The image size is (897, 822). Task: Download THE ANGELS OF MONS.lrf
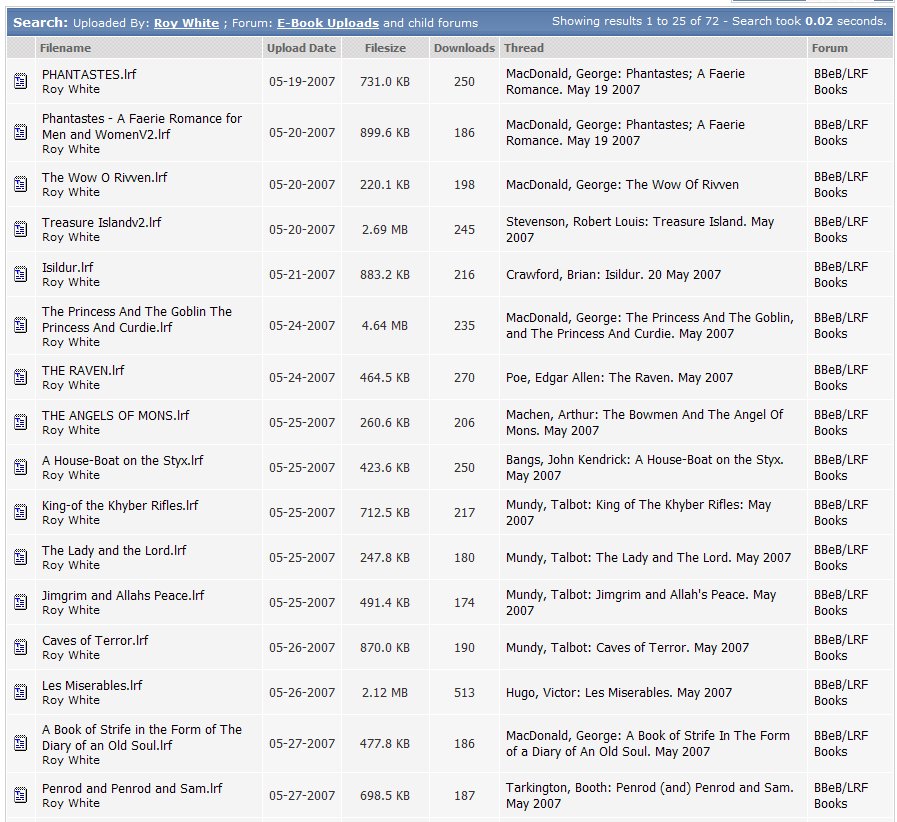click(116, 415)
